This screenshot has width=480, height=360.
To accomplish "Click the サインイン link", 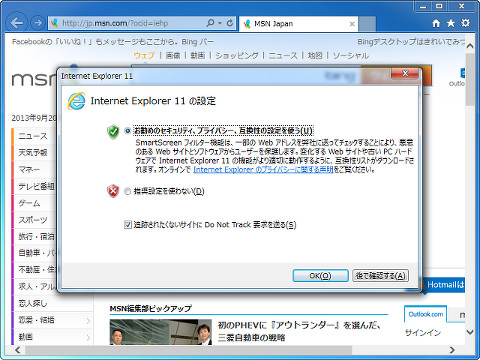I will (423, 333).
